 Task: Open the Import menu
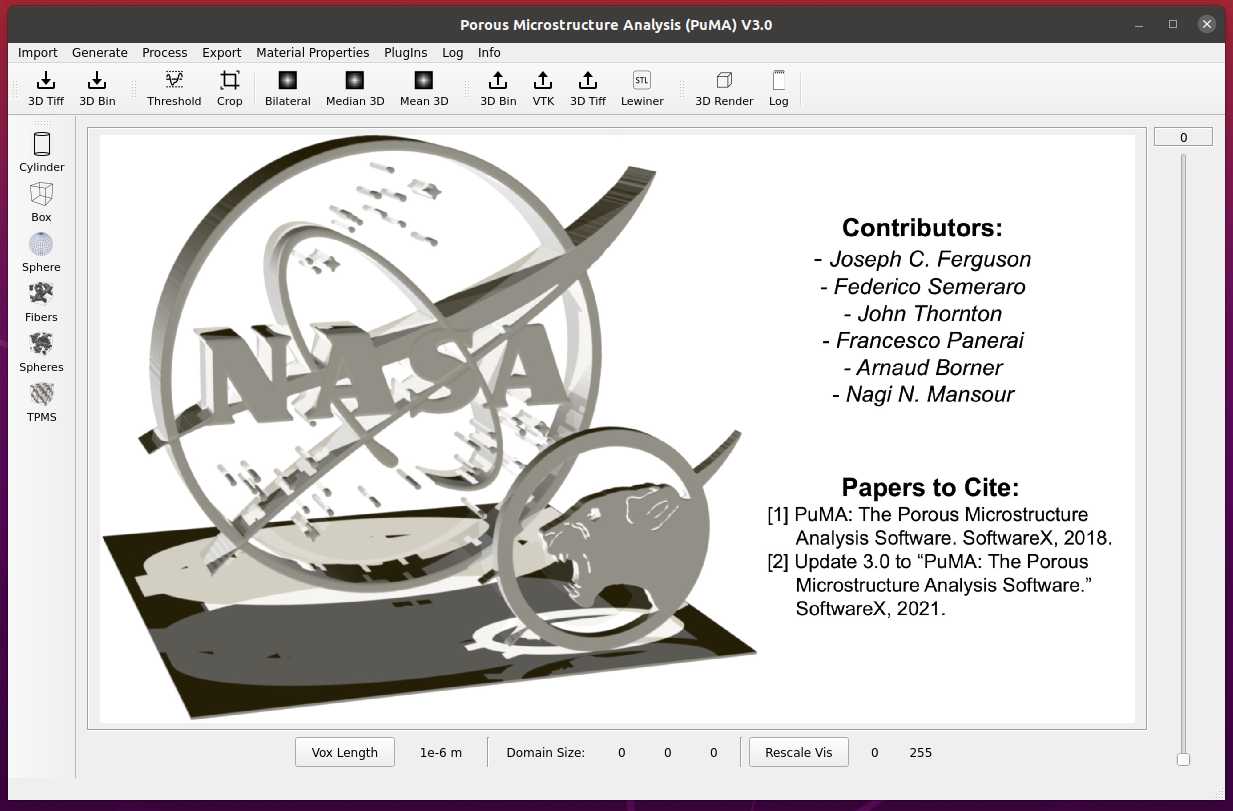38,53
